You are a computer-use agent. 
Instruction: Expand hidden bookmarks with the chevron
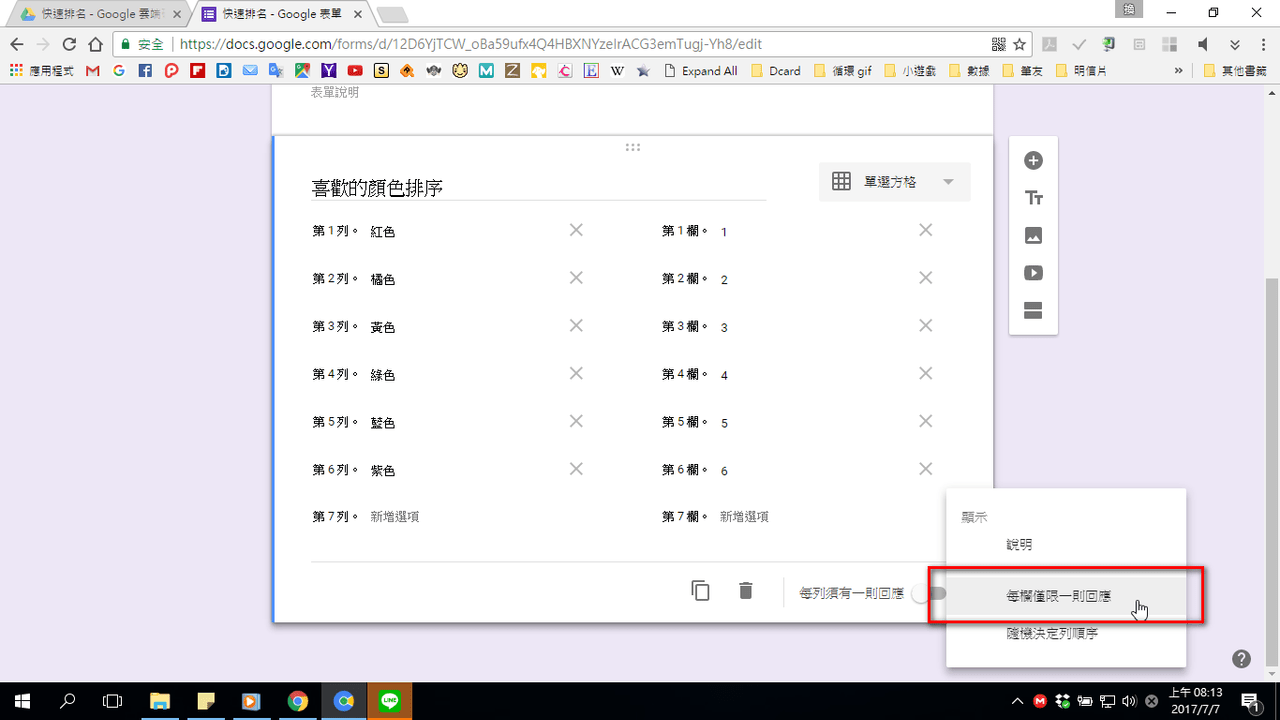pos(1179,71)
